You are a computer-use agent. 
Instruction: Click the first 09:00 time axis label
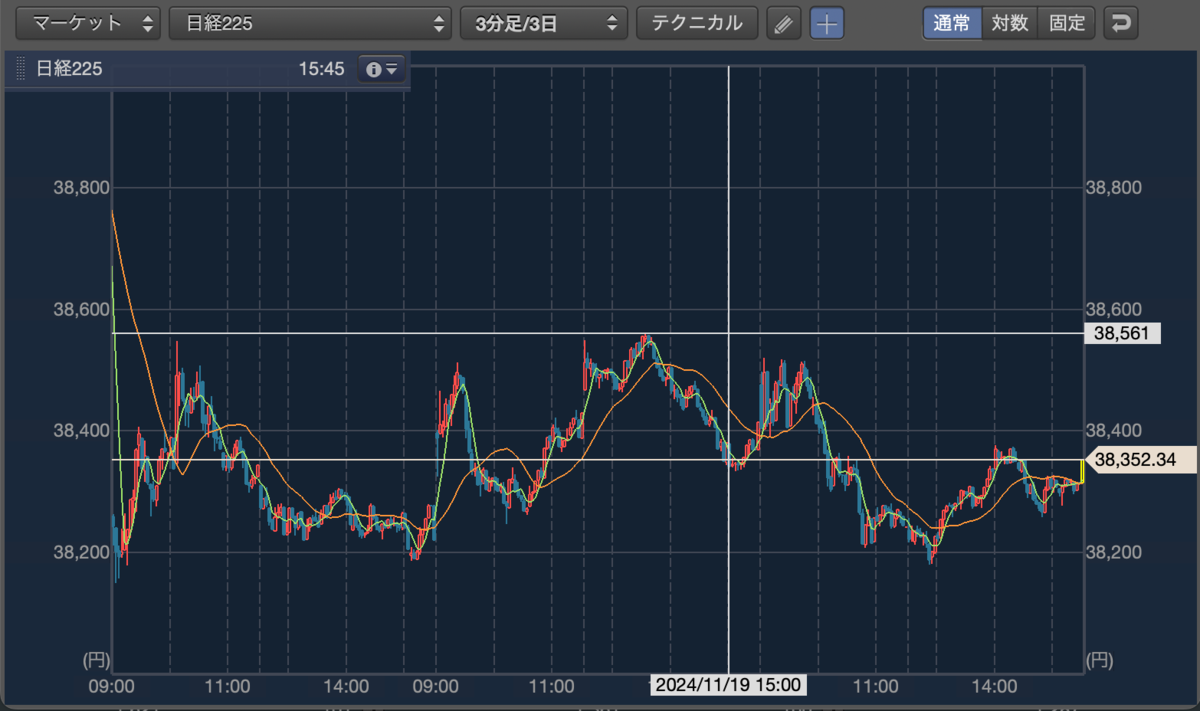112,686
